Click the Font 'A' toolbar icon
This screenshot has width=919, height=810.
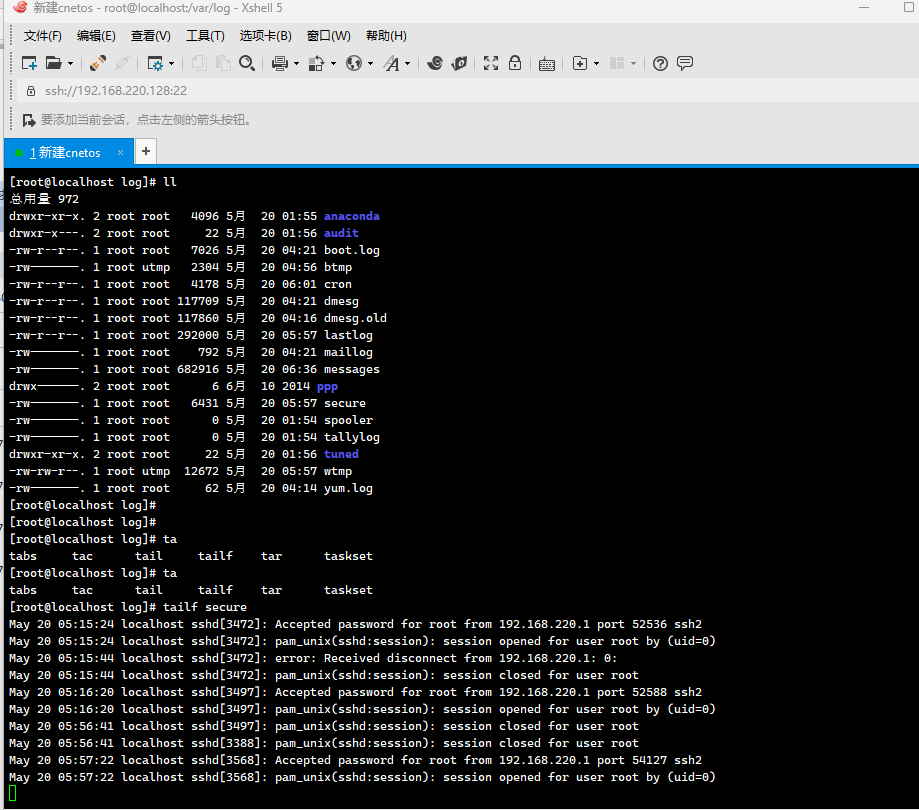click(x=392, y=63)
